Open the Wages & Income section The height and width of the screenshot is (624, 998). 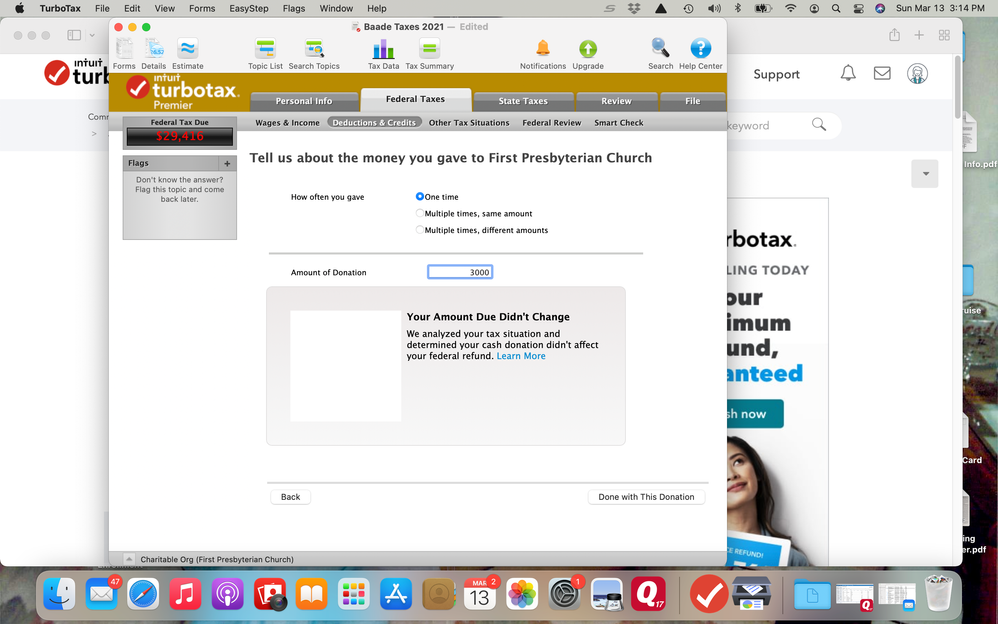pyautogui.click(x=287, y=122)
